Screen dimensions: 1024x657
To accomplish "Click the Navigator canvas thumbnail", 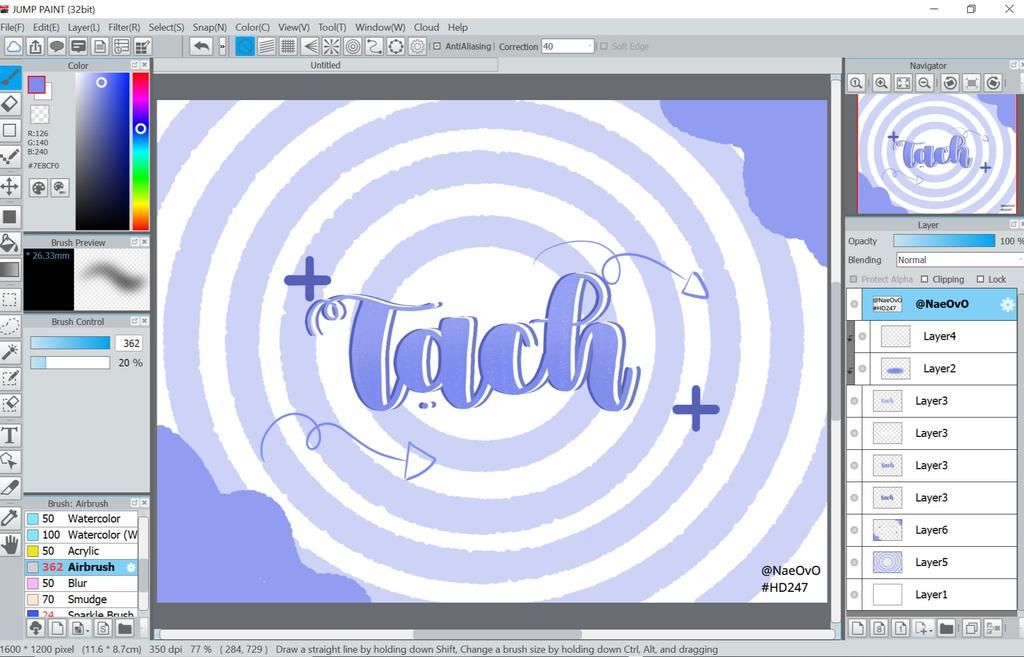I will pyautogui.click(x=936, y=154).
